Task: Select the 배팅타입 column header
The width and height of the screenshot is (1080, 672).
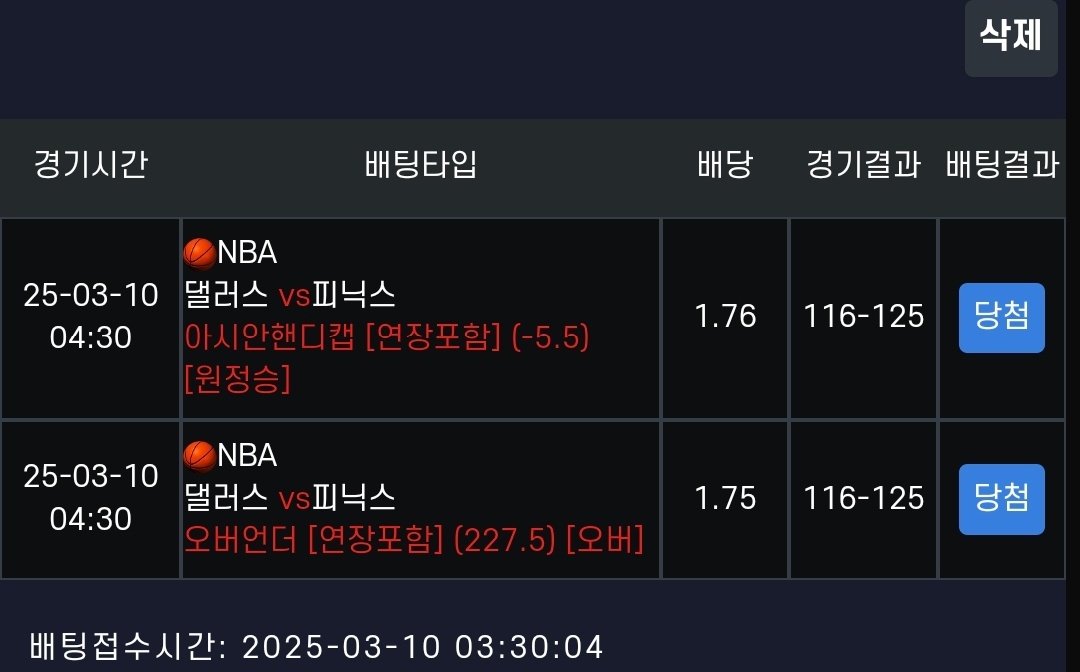Action: (x=421, y=165)
